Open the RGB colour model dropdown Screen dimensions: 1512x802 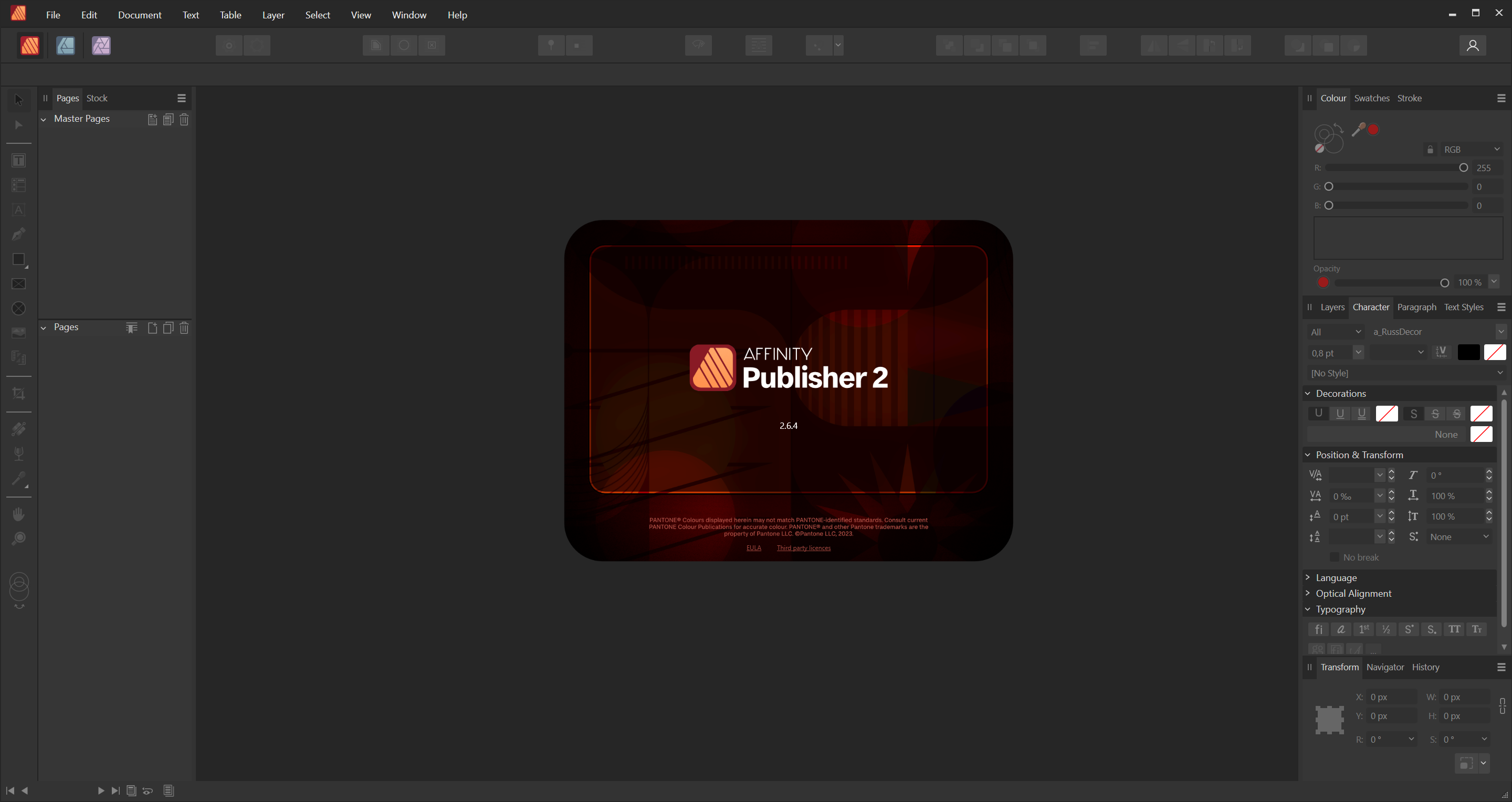coord(1472,149)
